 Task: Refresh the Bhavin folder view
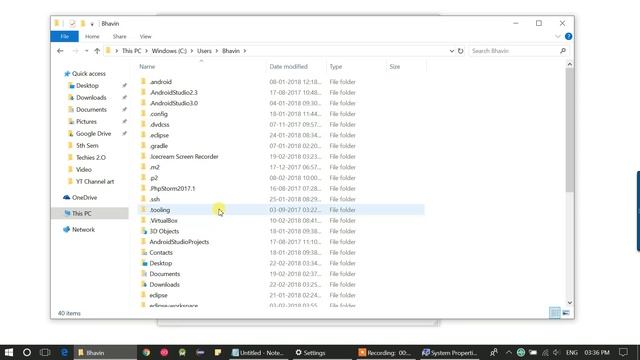pos(460,51)
